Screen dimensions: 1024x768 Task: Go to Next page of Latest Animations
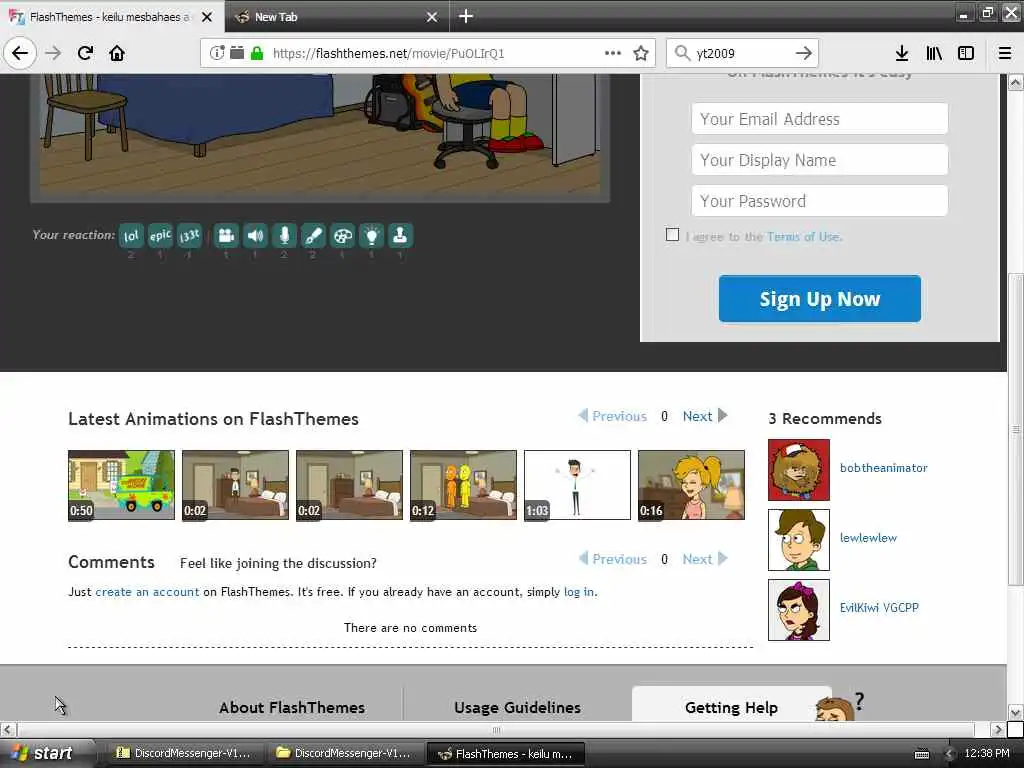705,416
